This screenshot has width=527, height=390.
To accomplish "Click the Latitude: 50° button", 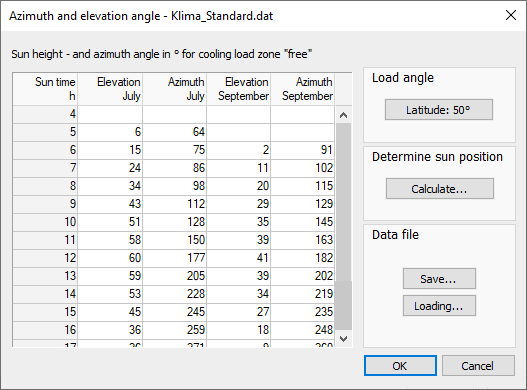I will [439, 110].
